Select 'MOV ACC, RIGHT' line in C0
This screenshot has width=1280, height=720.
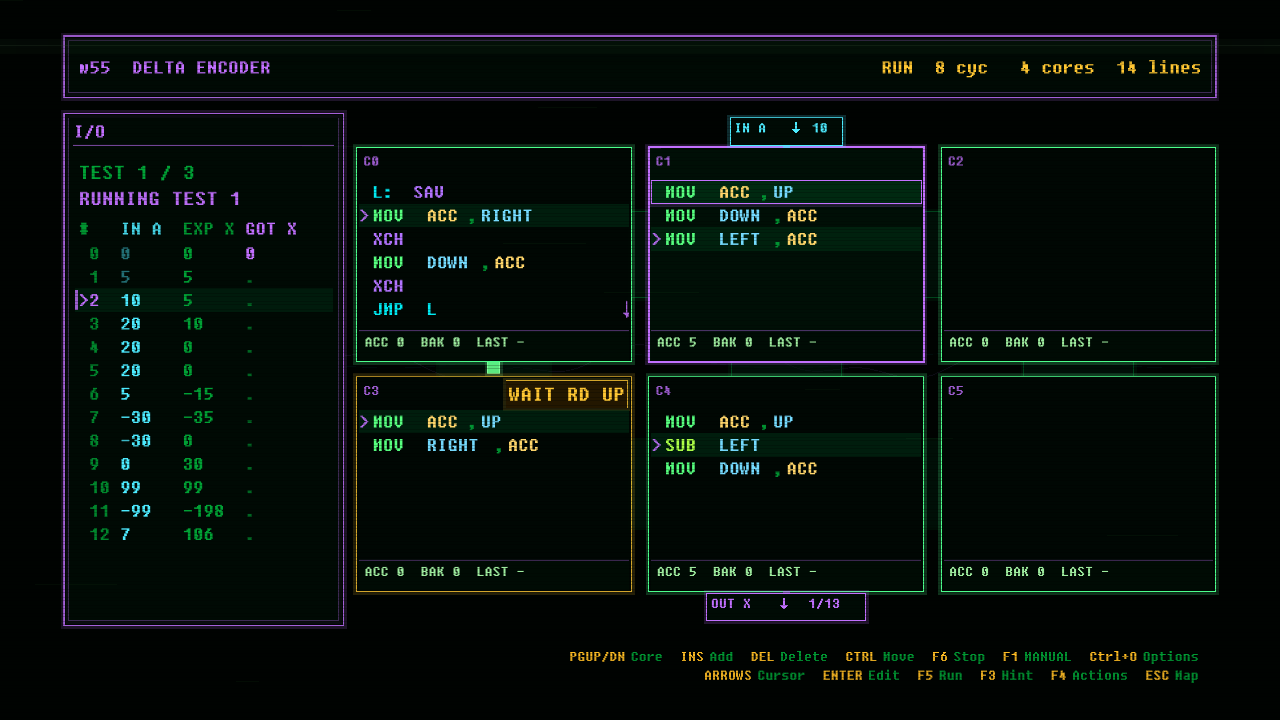tap(494, 215)
